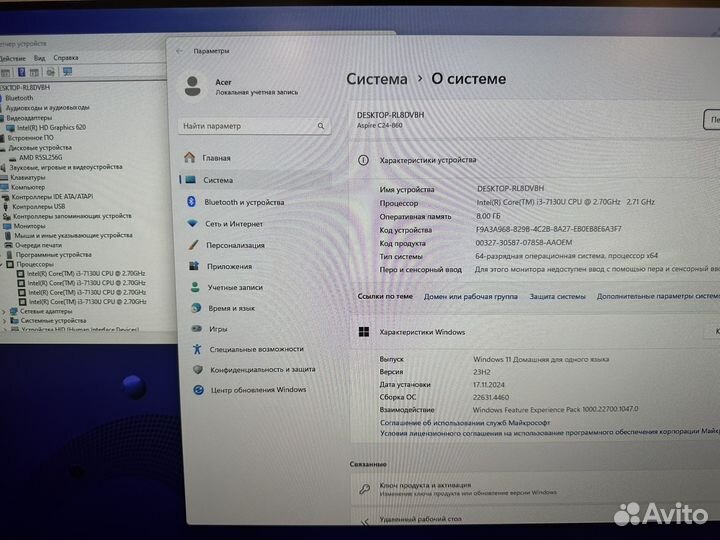Click the Время и язык globe icon
This screenshot has width=720, height=540.
point(196,308)
